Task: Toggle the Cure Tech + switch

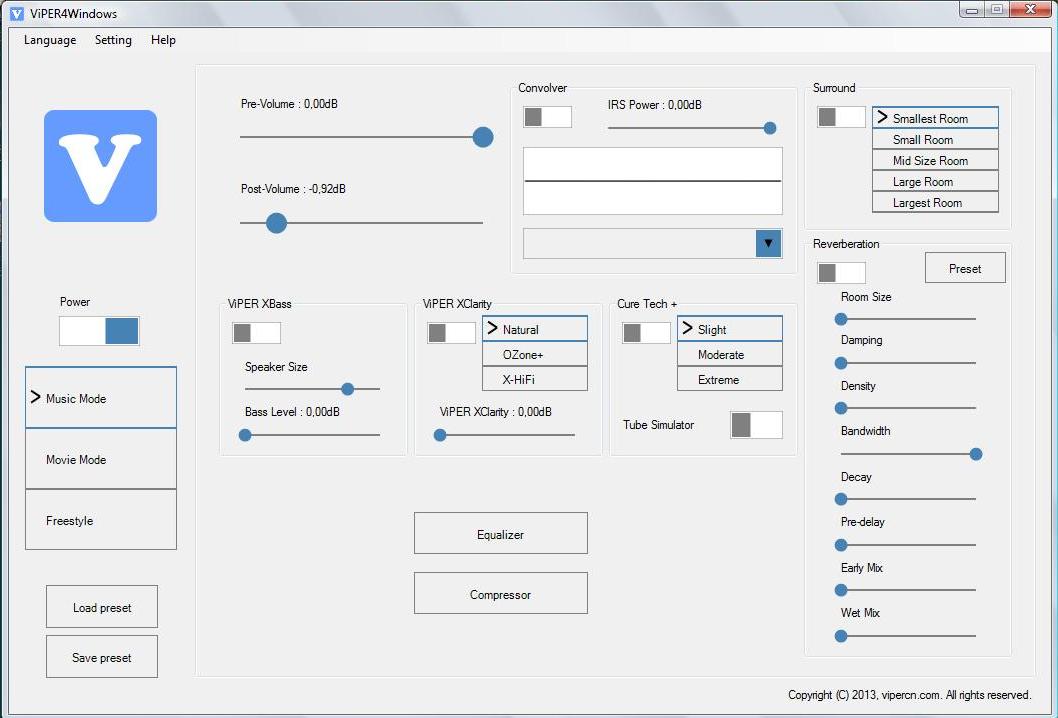Action: coord(646,333)
